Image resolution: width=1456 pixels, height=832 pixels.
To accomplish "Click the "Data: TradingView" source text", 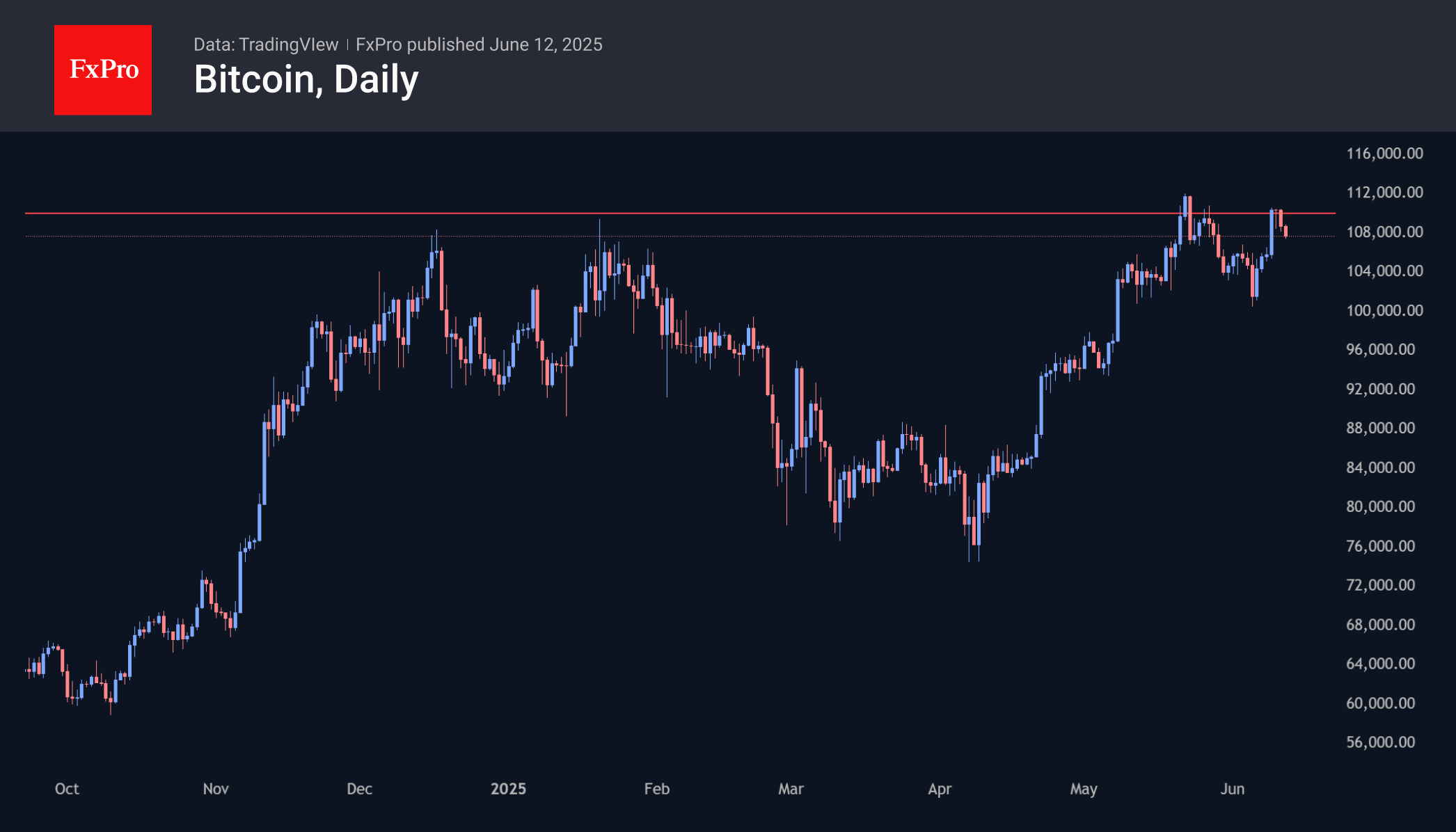I will (x=266, y=45).
